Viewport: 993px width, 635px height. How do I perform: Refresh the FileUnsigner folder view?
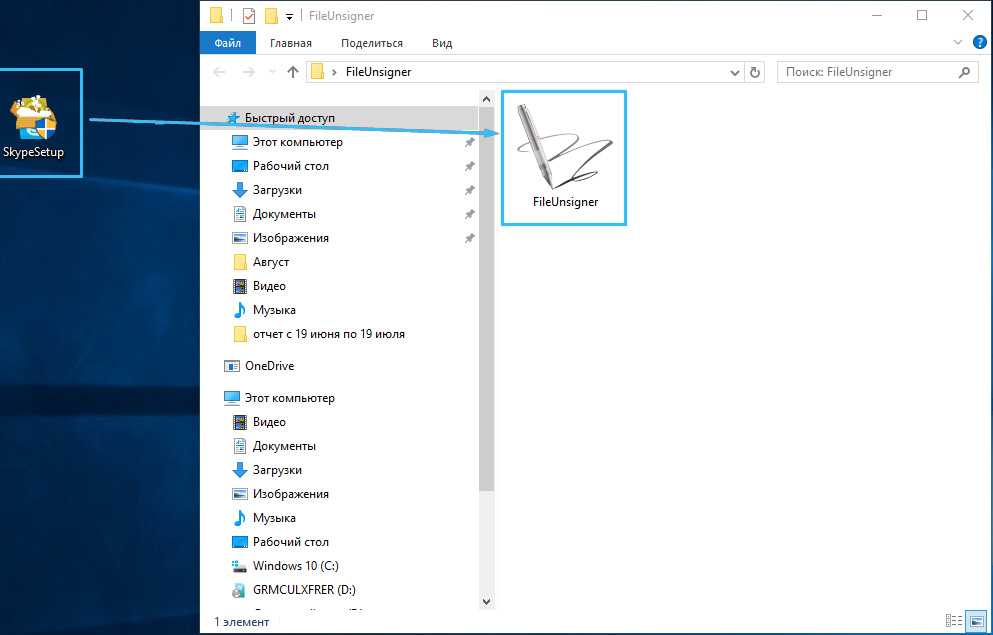pos(755,72)
